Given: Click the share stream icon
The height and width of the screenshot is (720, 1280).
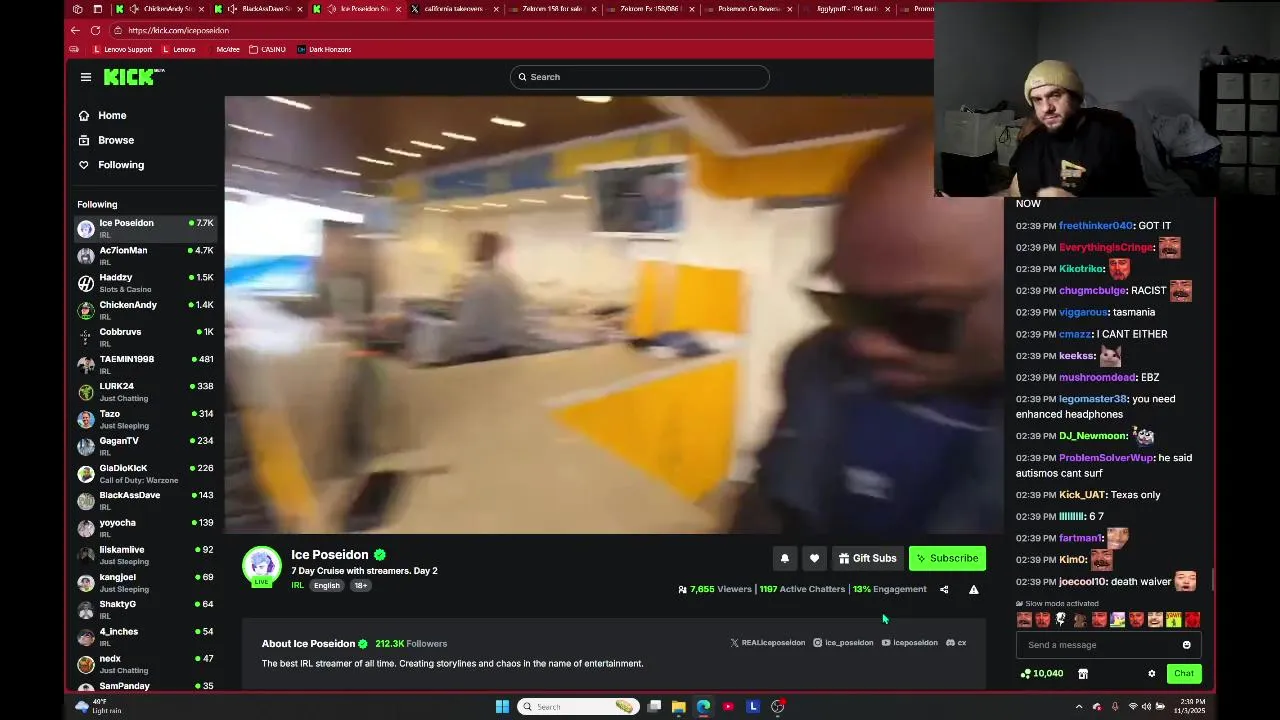Looking at the screenshot, I should click(x=944, y=589).
